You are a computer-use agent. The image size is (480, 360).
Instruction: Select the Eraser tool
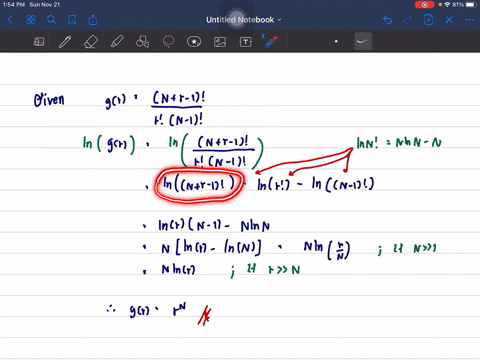(91, 42)
